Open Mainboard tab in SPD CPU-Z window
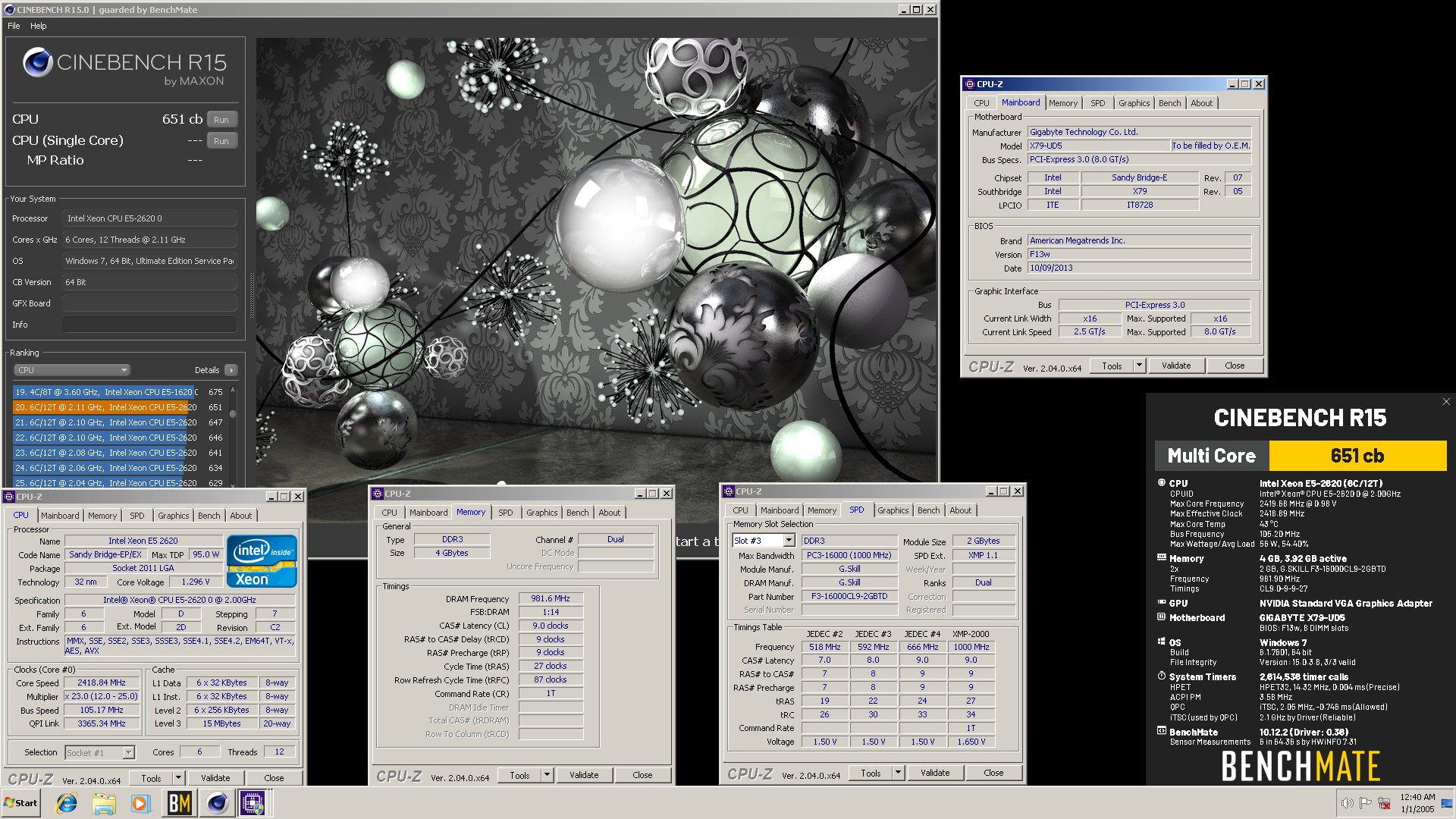The width and height of the screenshot is (1456, 819). [779, 510]
